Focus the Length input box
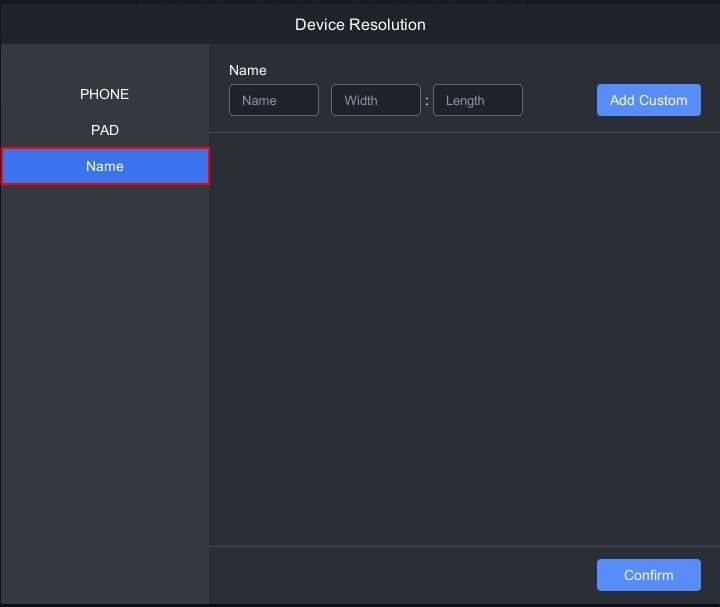This screenshot has width=720, height=607. (x=477, y=100)
